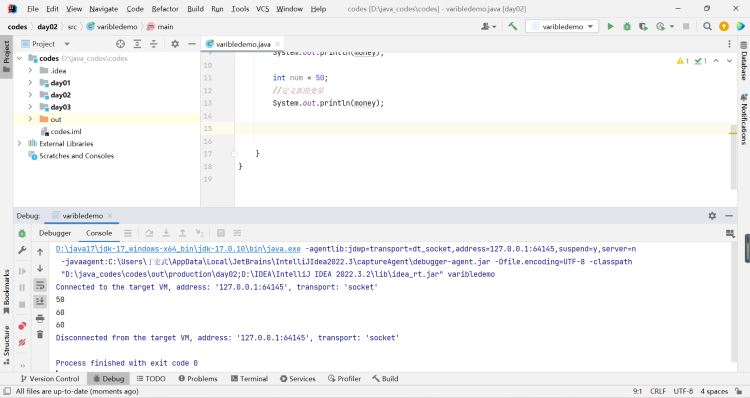Open Database side panel

click(x=744, y=61)
